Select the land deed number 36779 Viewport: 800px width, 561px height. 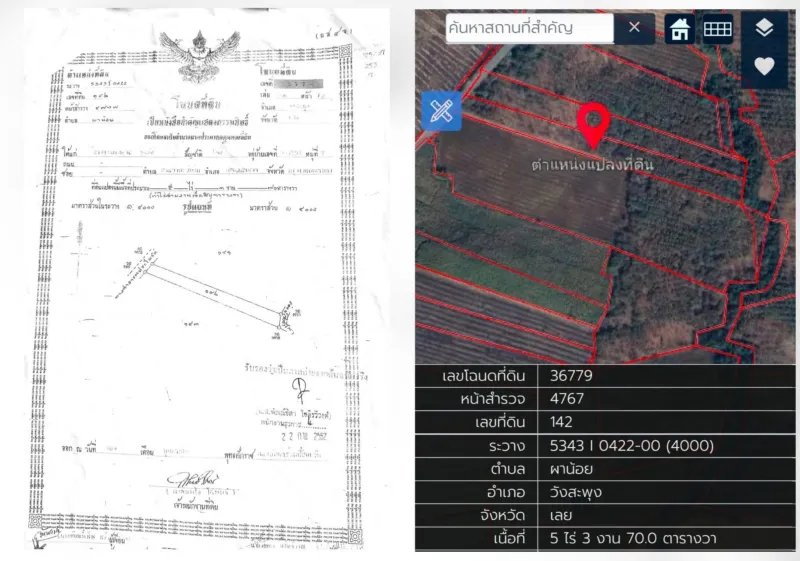point(571,376)
